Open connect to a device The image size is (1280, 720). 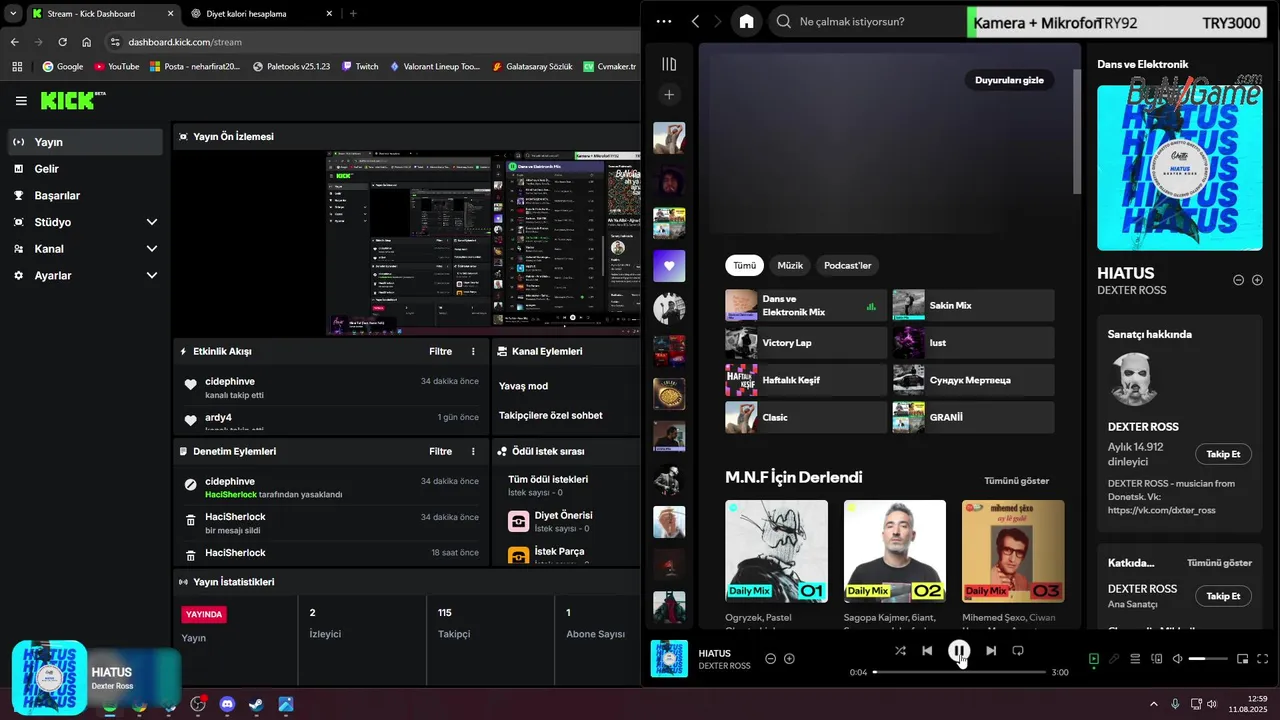tap(1157, 659)
